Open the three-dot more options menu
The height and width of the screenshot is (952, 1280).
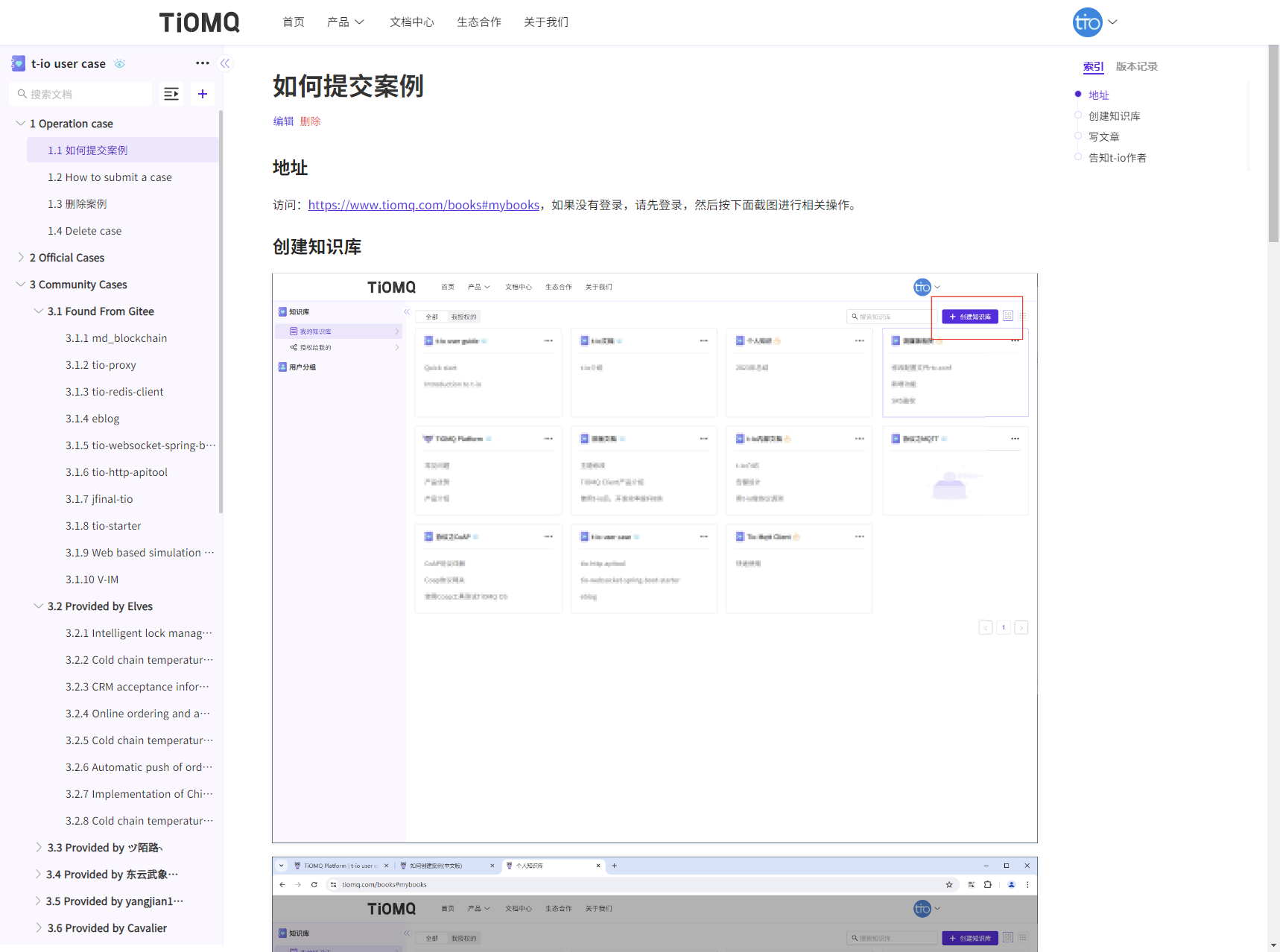coord(203,63)
